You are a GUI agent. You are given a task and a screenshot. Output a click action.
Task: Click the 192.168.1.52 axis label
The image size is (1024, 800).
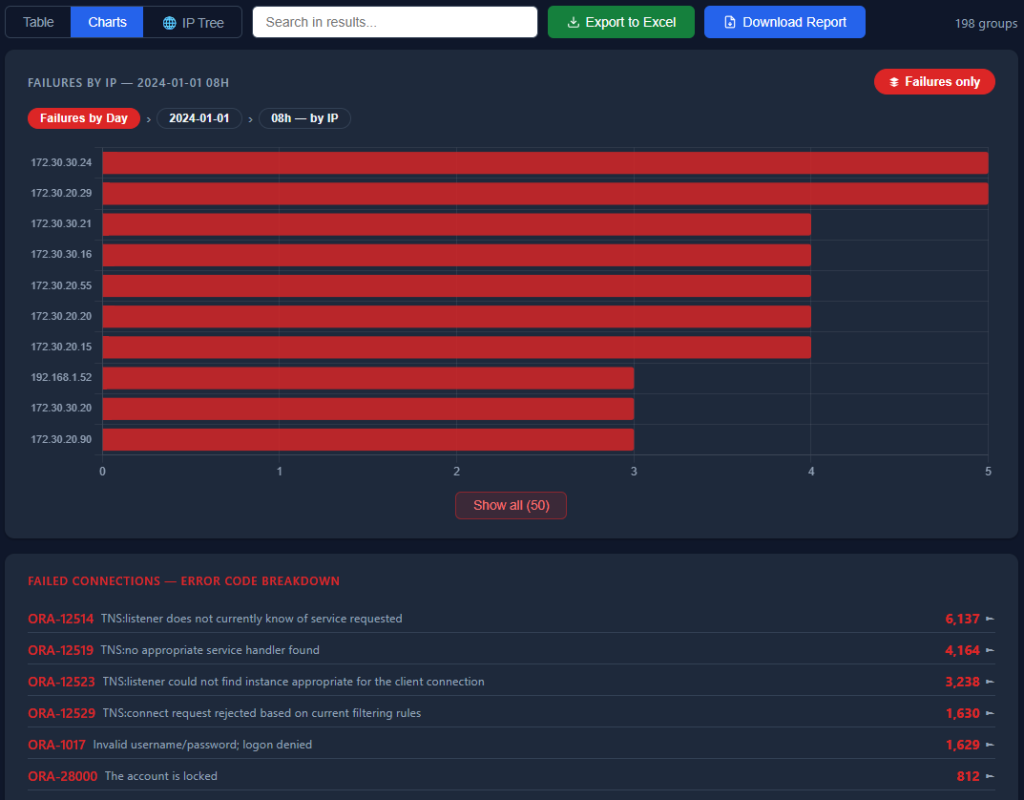coord(61,377)
